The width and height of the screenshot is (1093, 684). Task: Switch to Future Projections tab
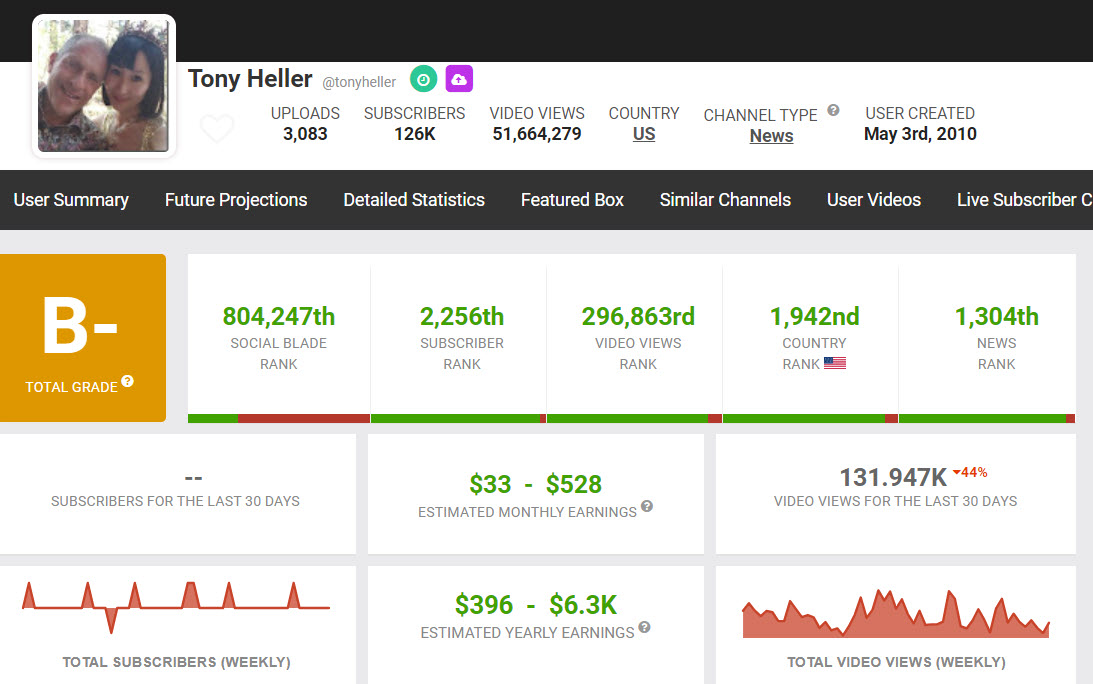[x=236, y=200]
